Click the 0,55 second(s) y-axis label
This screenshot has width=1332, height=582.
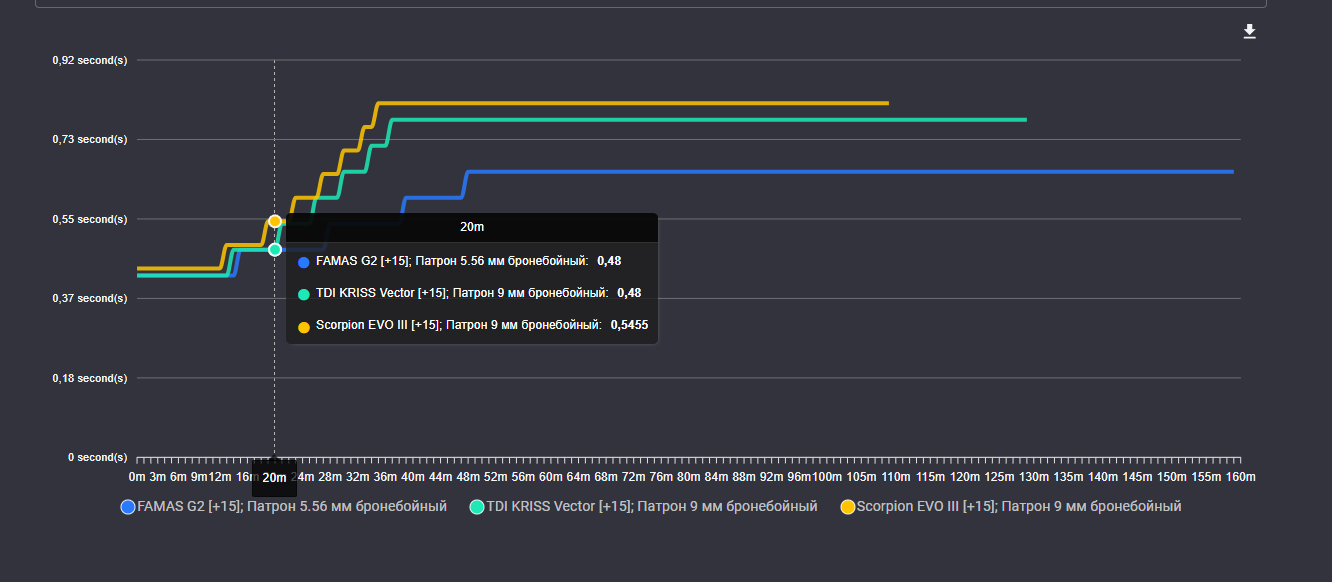(x=90, y=219)
